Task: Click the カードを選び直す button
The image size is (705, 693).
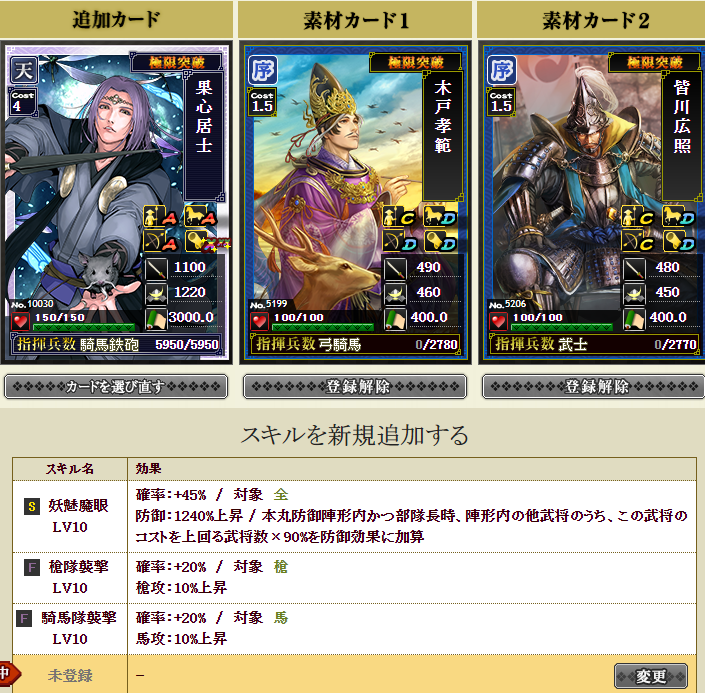Action: click(x=116, y=387)
